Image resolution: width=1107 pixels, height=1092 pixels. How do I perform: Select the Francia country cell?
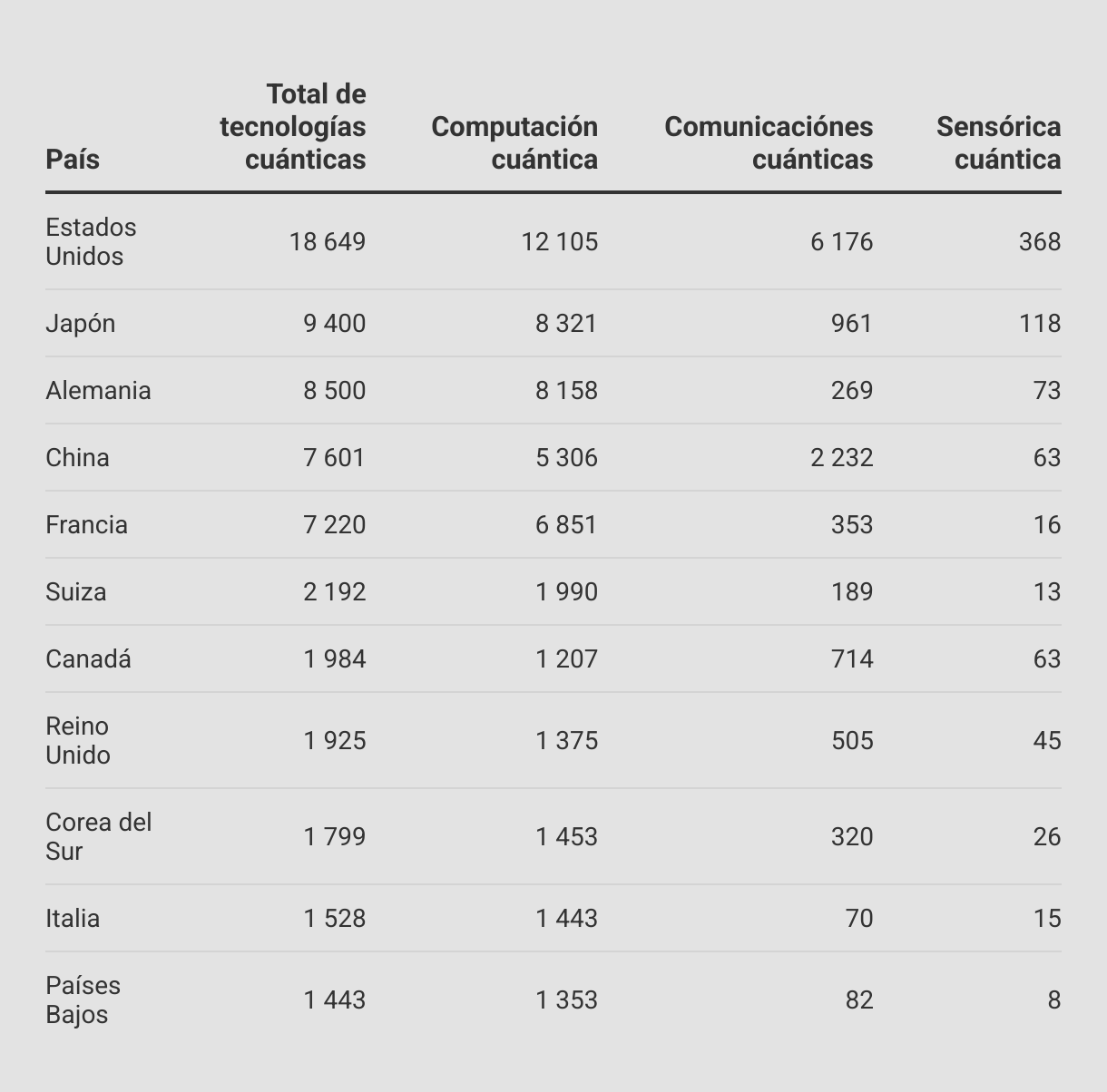coord(86,524)
